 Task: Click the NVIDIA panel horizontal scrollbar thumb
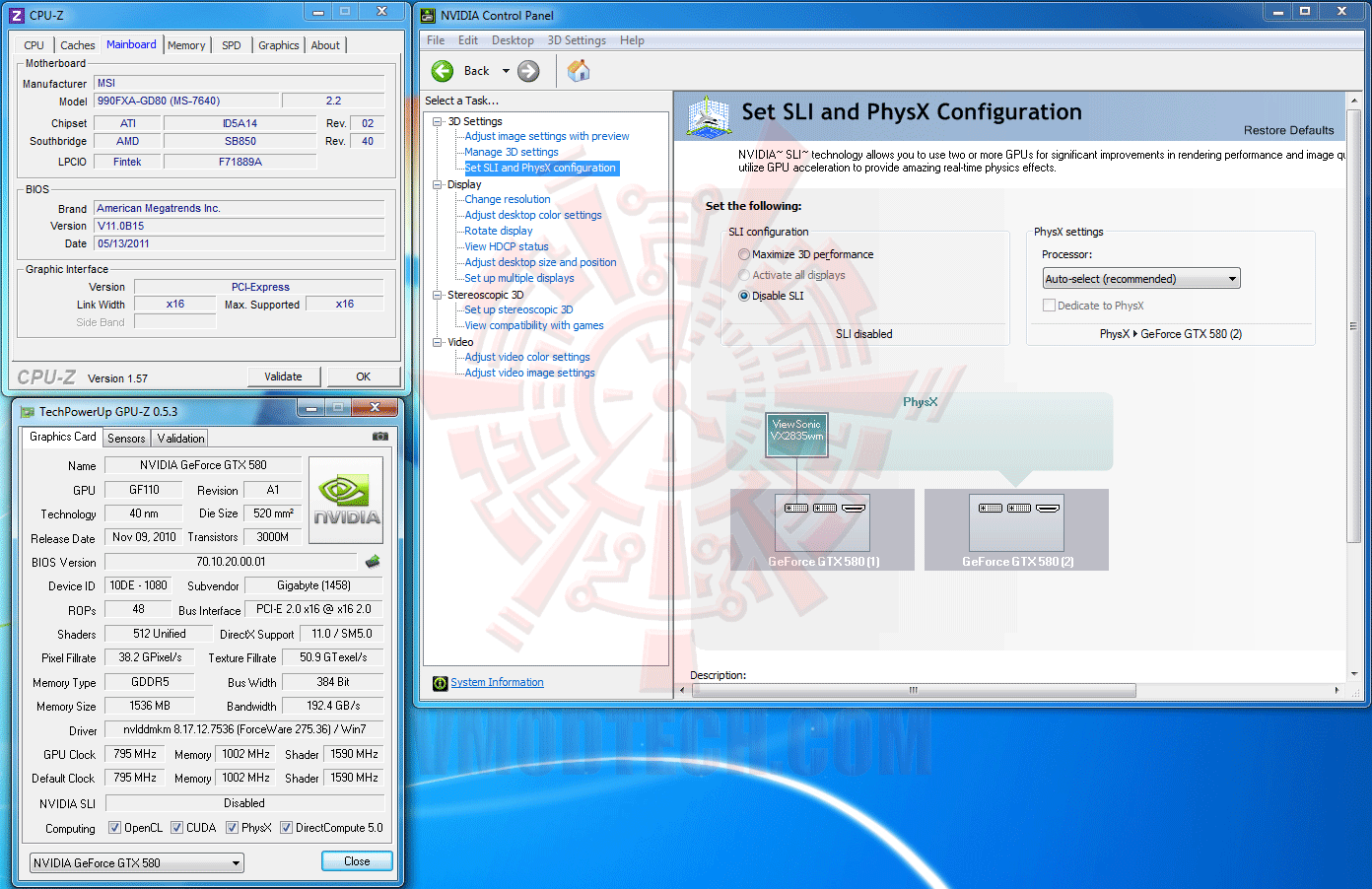pos(914,690)
